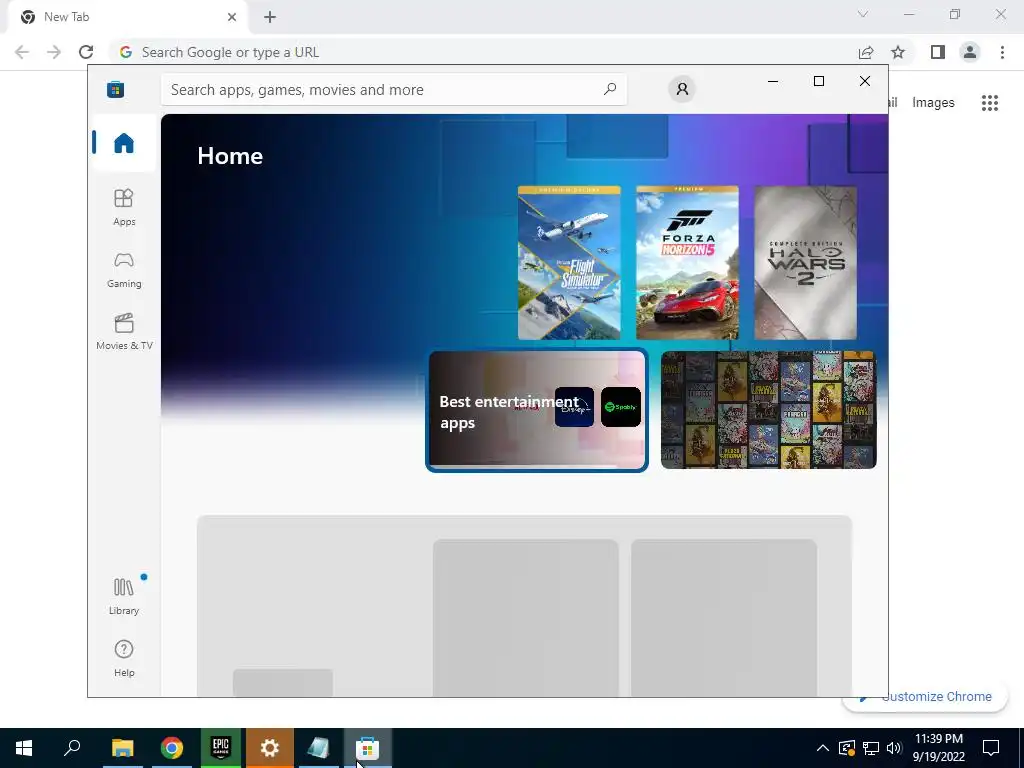Viewport: 1024px width, 768px height.
Task: Open taskbar clock and date
Action: [938, 748]
